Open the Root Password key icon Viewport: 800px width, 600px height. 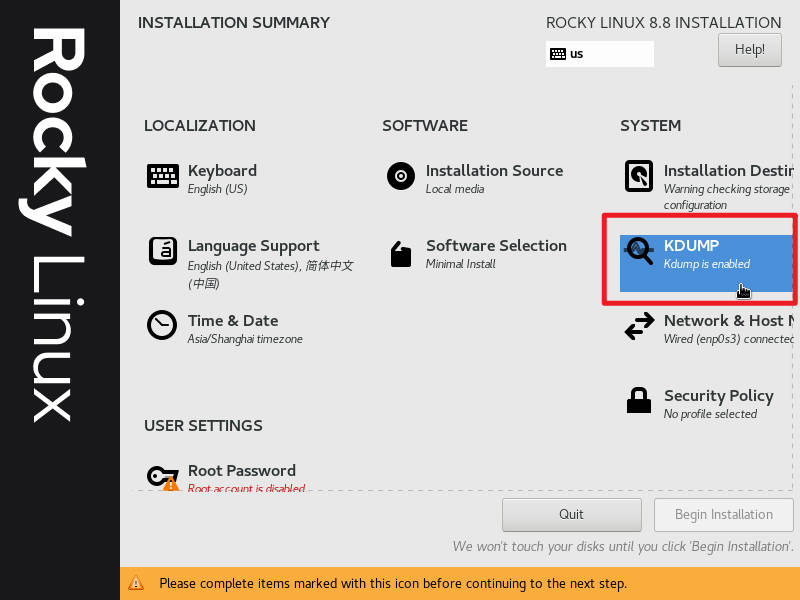click(163, 478)
